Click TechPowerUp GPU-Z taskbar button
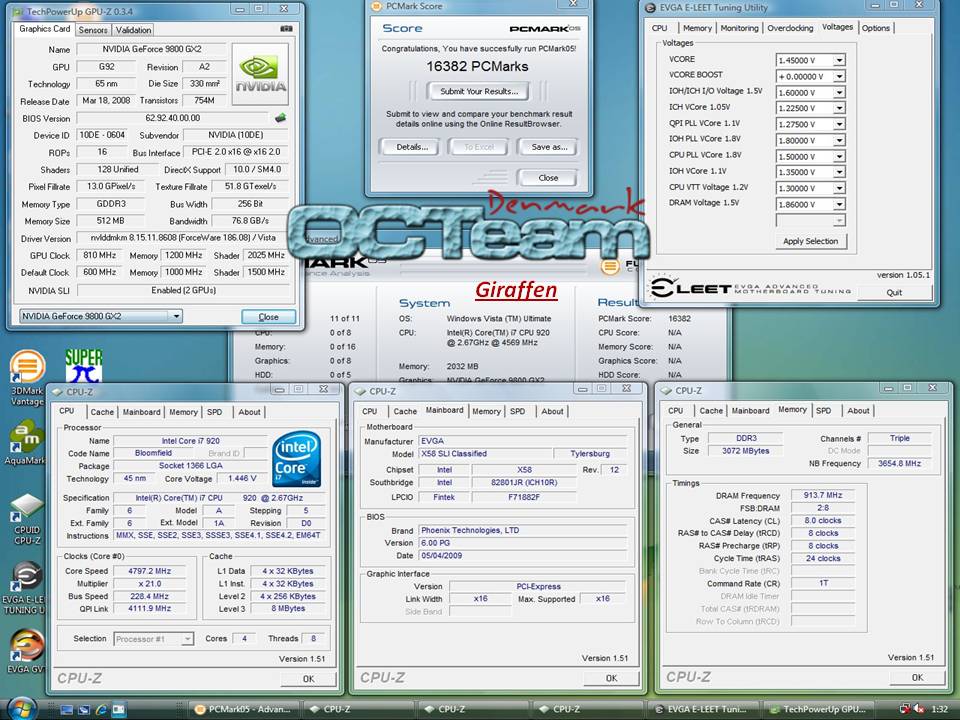The image size is (960, 720). pyautogui.click(x=817, y=709)
